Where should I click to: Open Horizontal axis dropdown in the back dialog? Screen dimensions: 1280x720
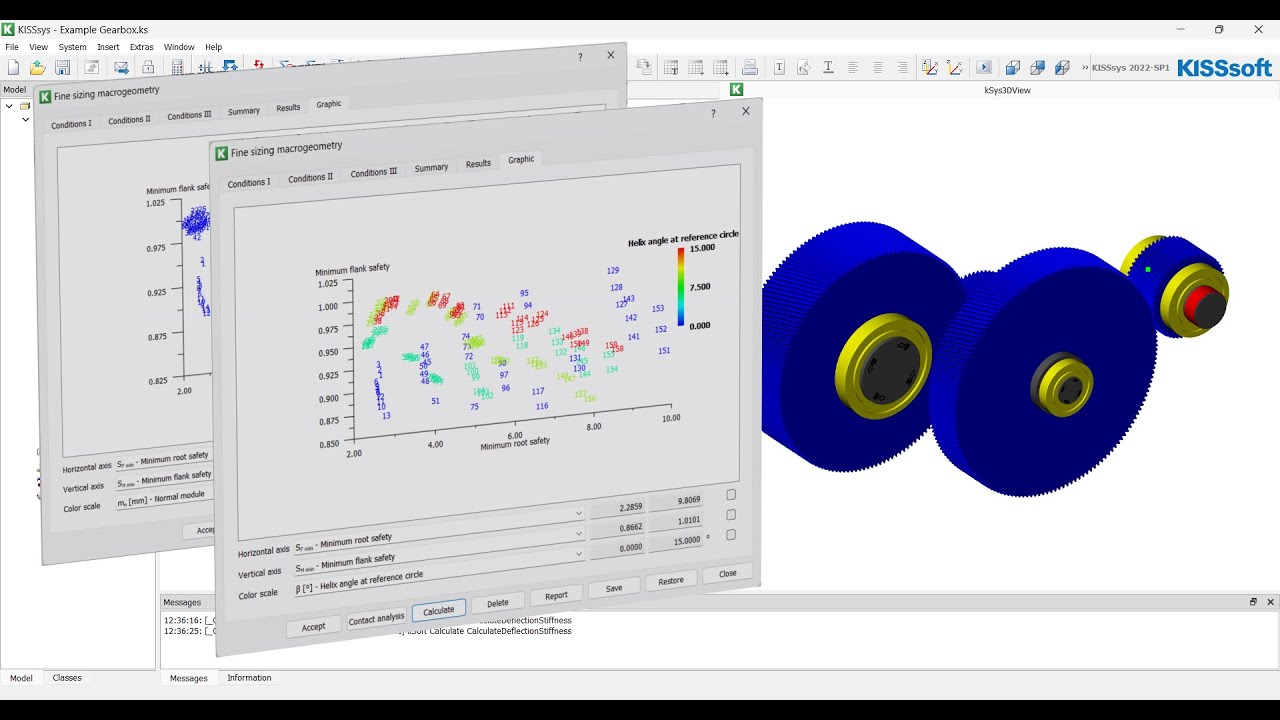165,460
